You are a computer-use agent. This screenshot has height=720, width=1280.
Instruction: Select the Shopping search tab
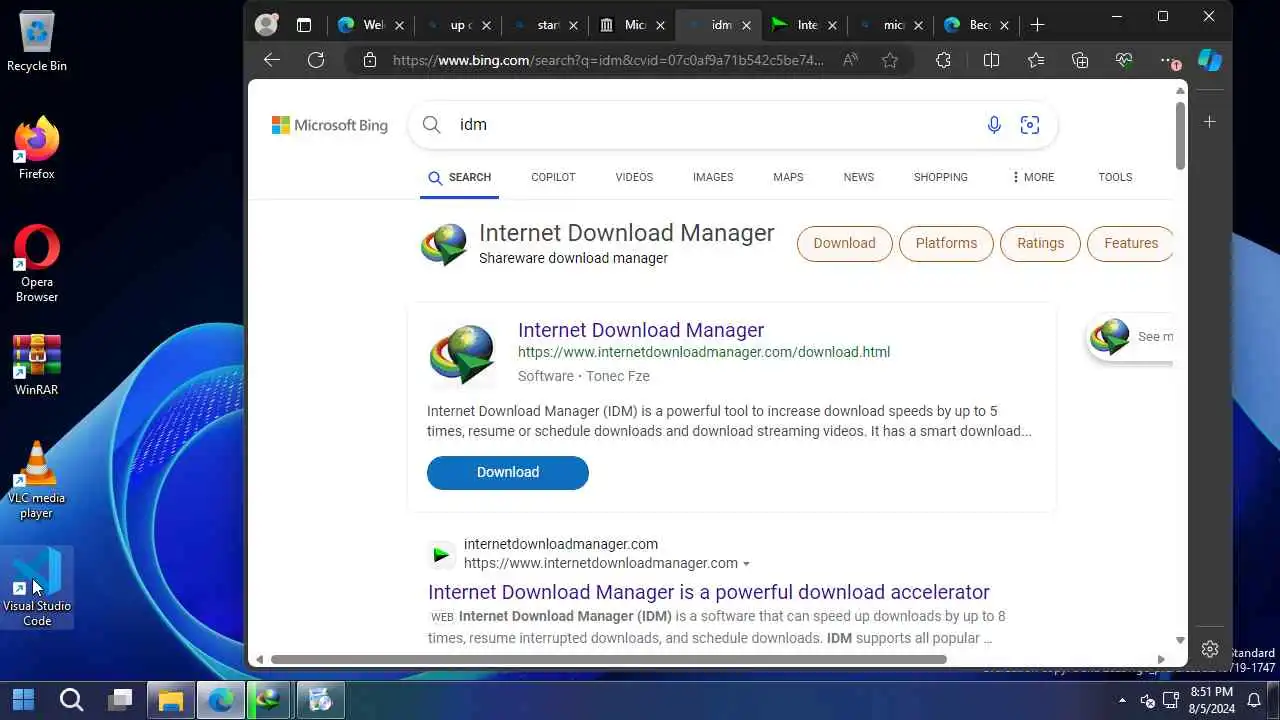click(x=940, y=177)
